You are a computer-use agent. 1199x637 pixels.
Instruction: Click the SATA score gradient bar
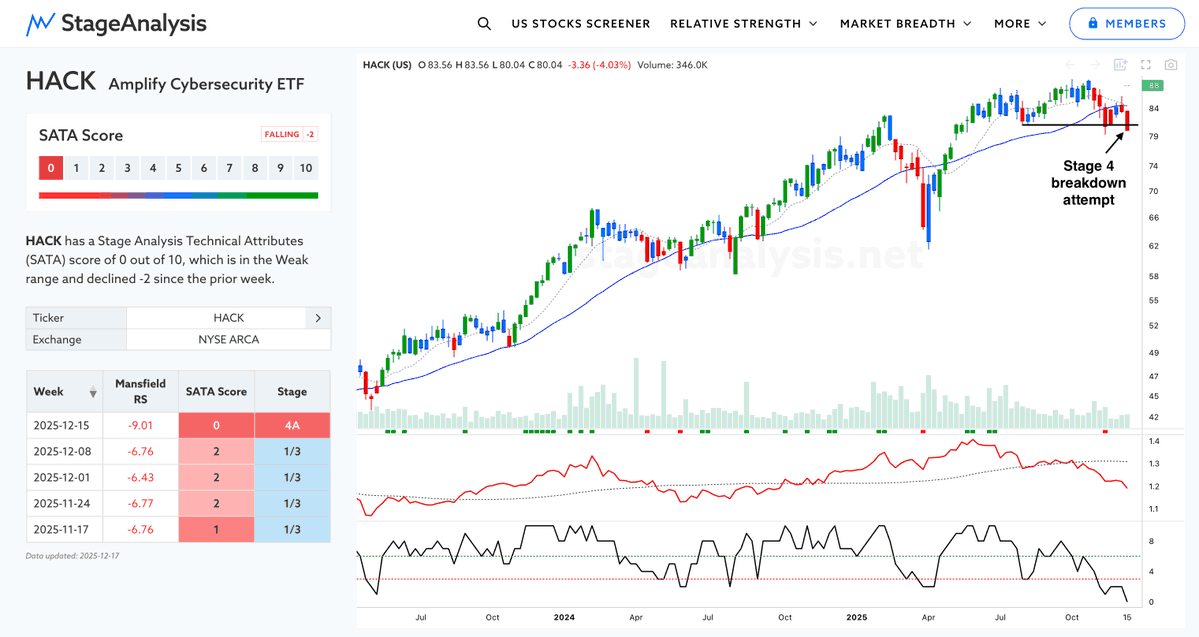[x=178, y=196]
